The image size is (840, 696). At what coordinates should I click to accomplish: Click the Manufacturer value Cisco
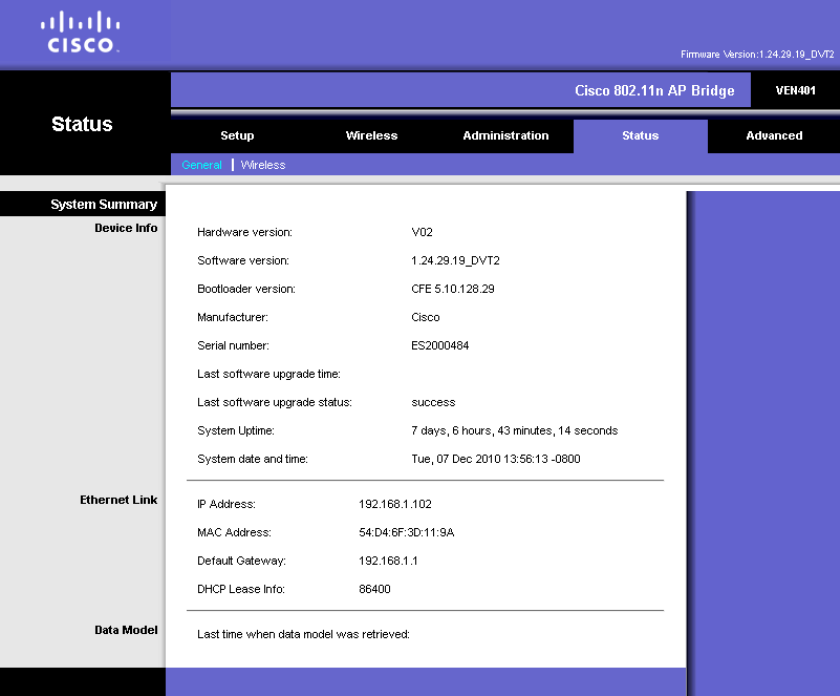pos(425,317)
